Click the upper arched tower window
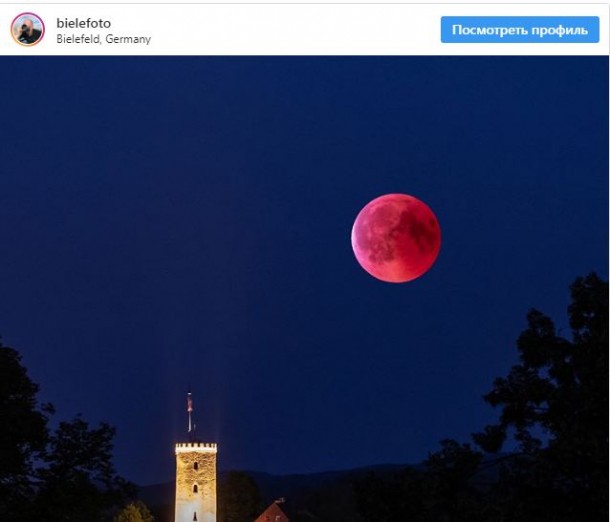 coord(196,466)
